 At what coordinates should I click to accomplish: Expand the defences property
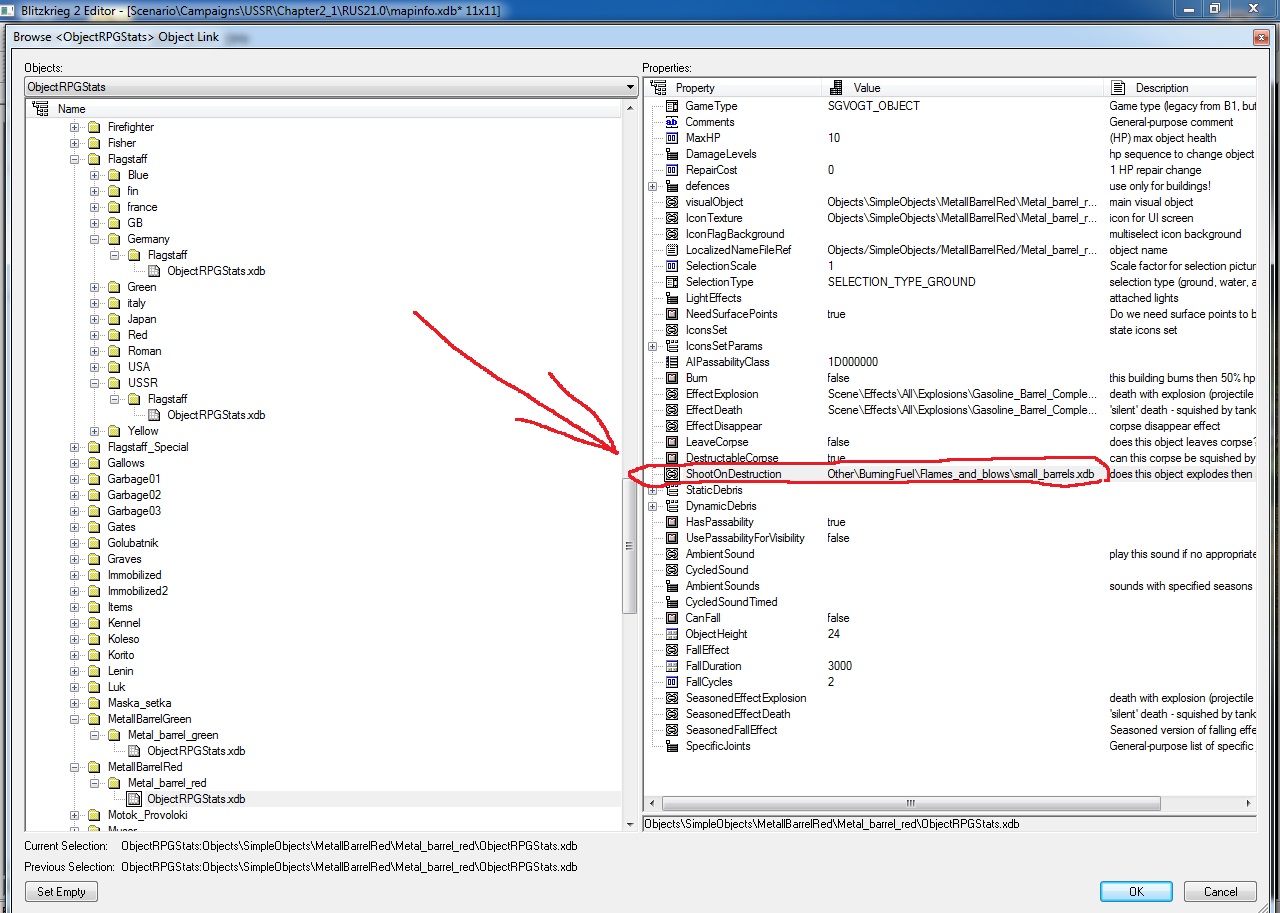(652, 186)
